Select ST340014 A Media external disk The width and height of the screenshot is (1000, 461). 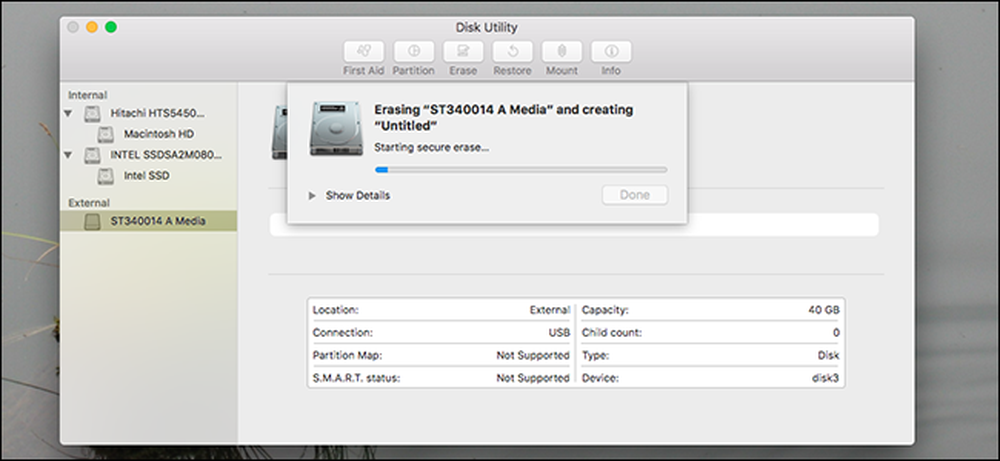(x=149, y=221)
